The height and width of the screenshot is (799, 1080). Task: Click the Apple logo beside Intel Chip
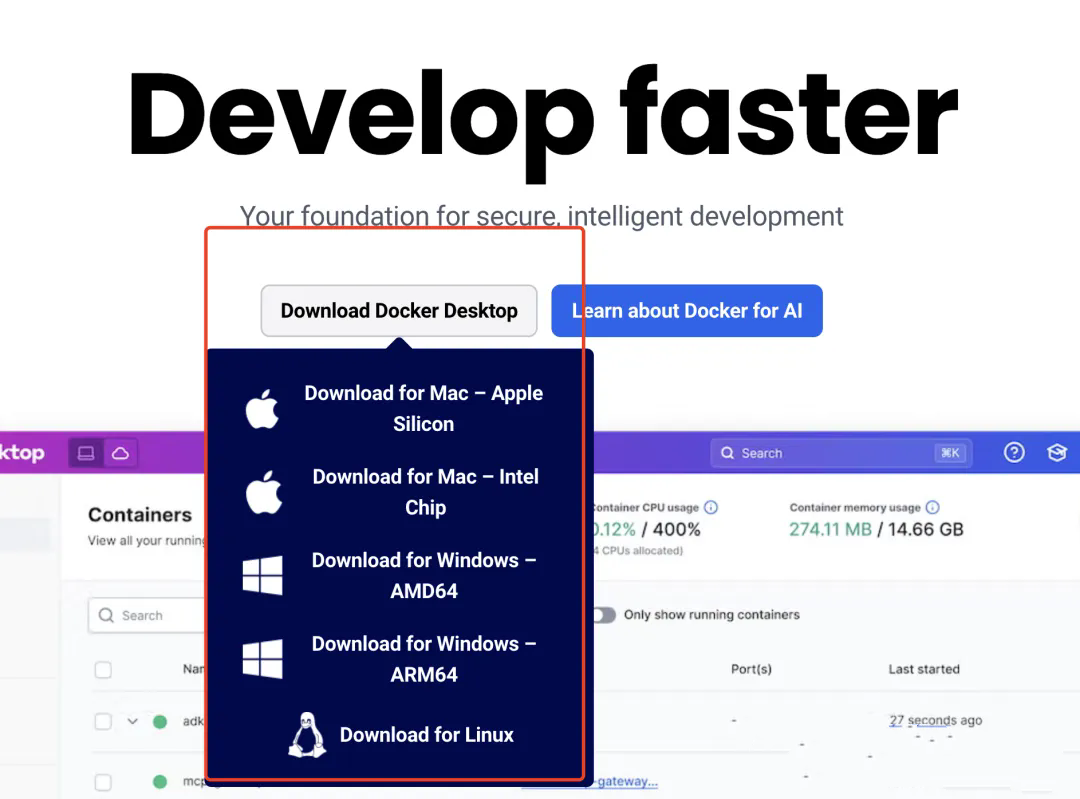[x=264, y=492]
